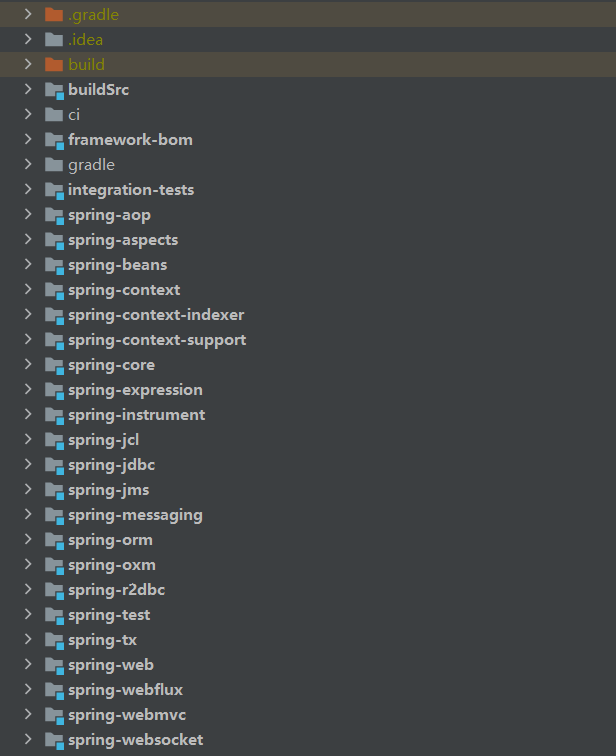The width and height of the screenshot is (616, 756).
Task: Click the spring-webmvc module icon
Action: (54, 715)
